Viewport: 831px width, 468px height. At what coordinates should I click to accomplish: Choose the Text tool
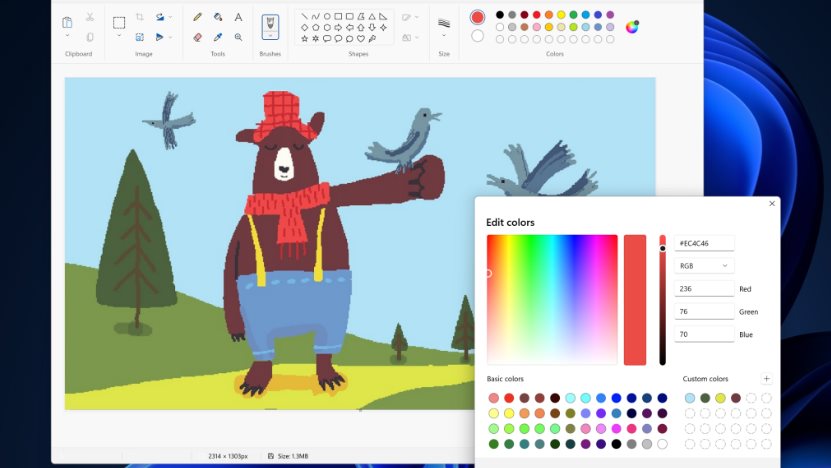click(238, 17)
